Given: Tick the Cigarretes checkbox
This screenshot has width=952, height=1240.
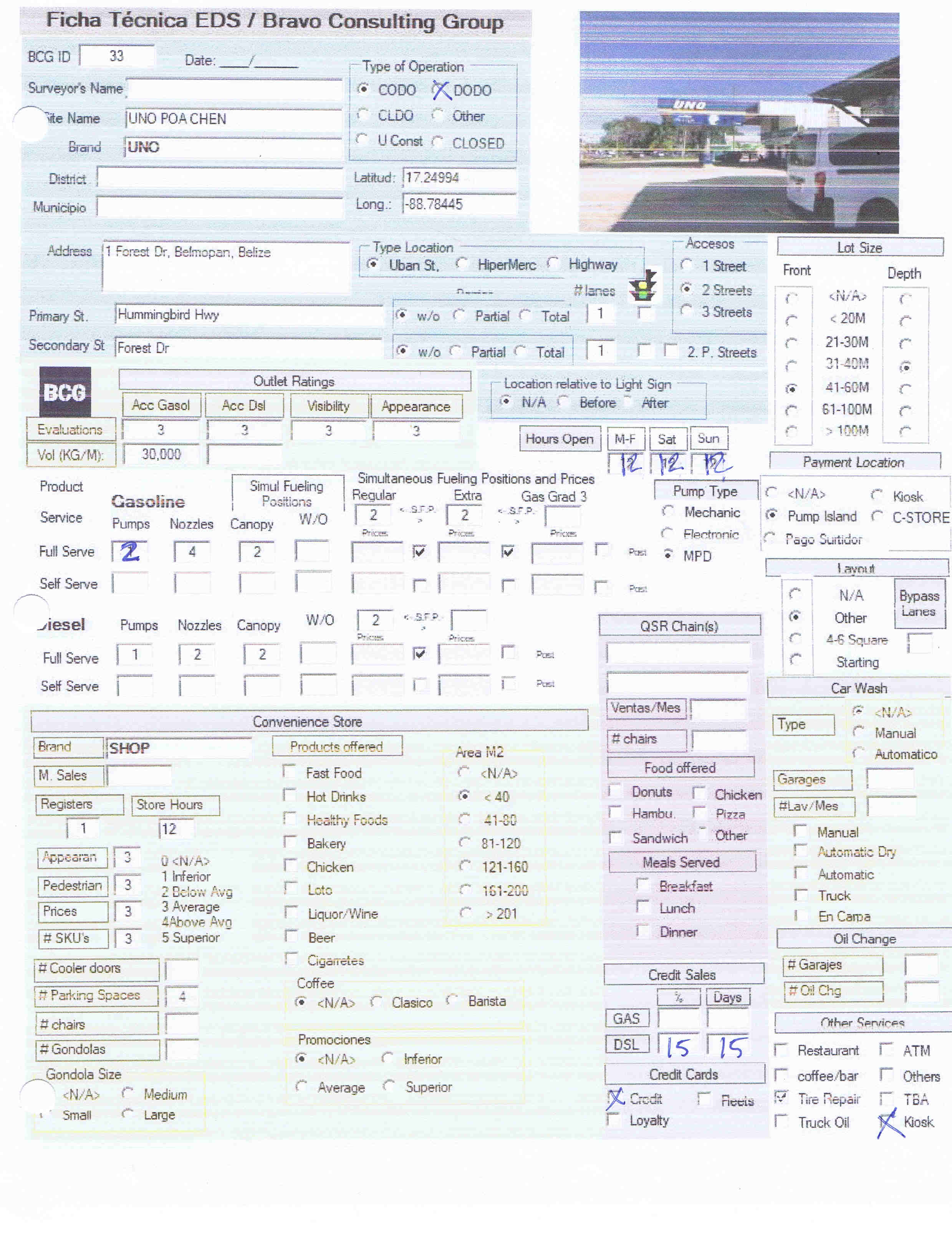Looking at the screenshot, I should click(291, 959).
